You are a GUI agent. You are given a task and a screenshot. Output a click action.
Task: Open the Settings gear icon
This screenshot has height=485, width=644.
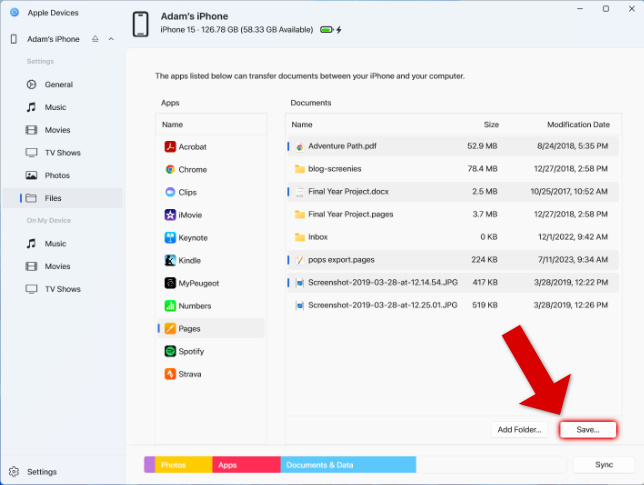coord(14,471)
